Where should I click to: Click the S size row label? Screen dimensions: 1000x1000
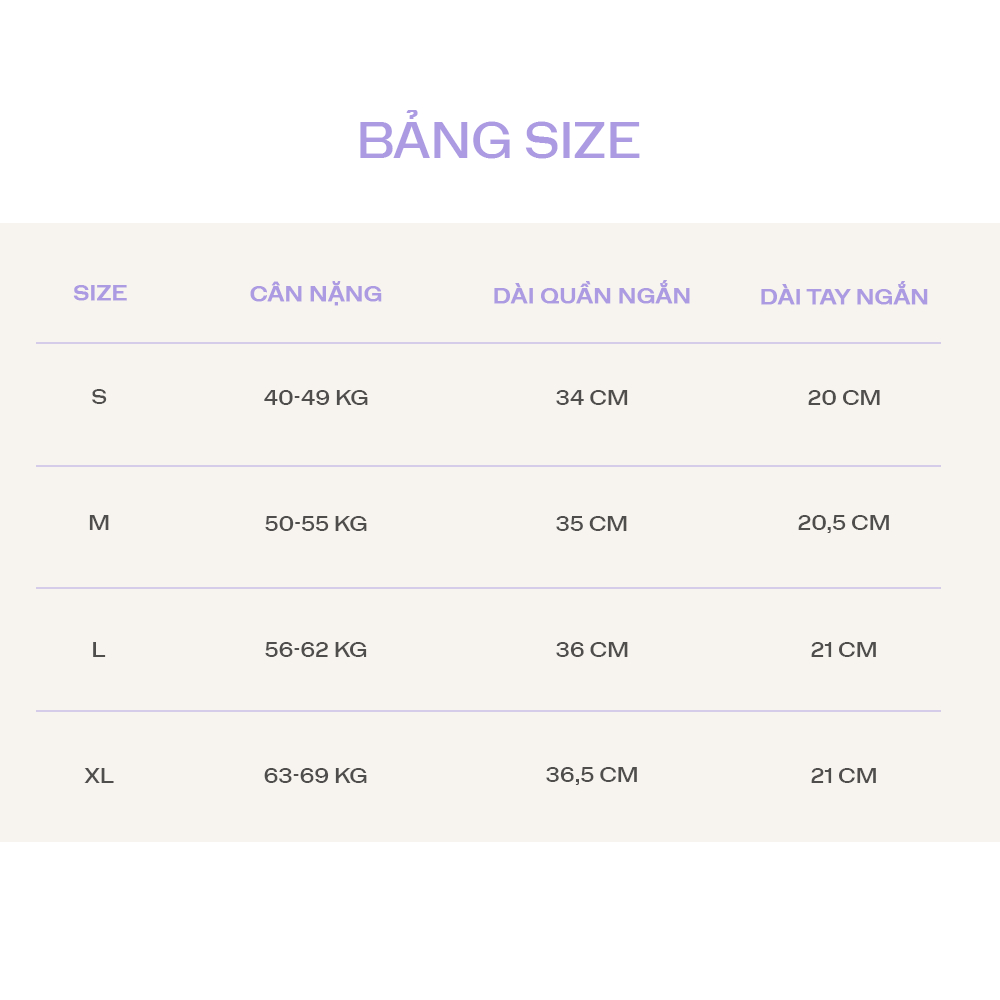pos(99,397)
